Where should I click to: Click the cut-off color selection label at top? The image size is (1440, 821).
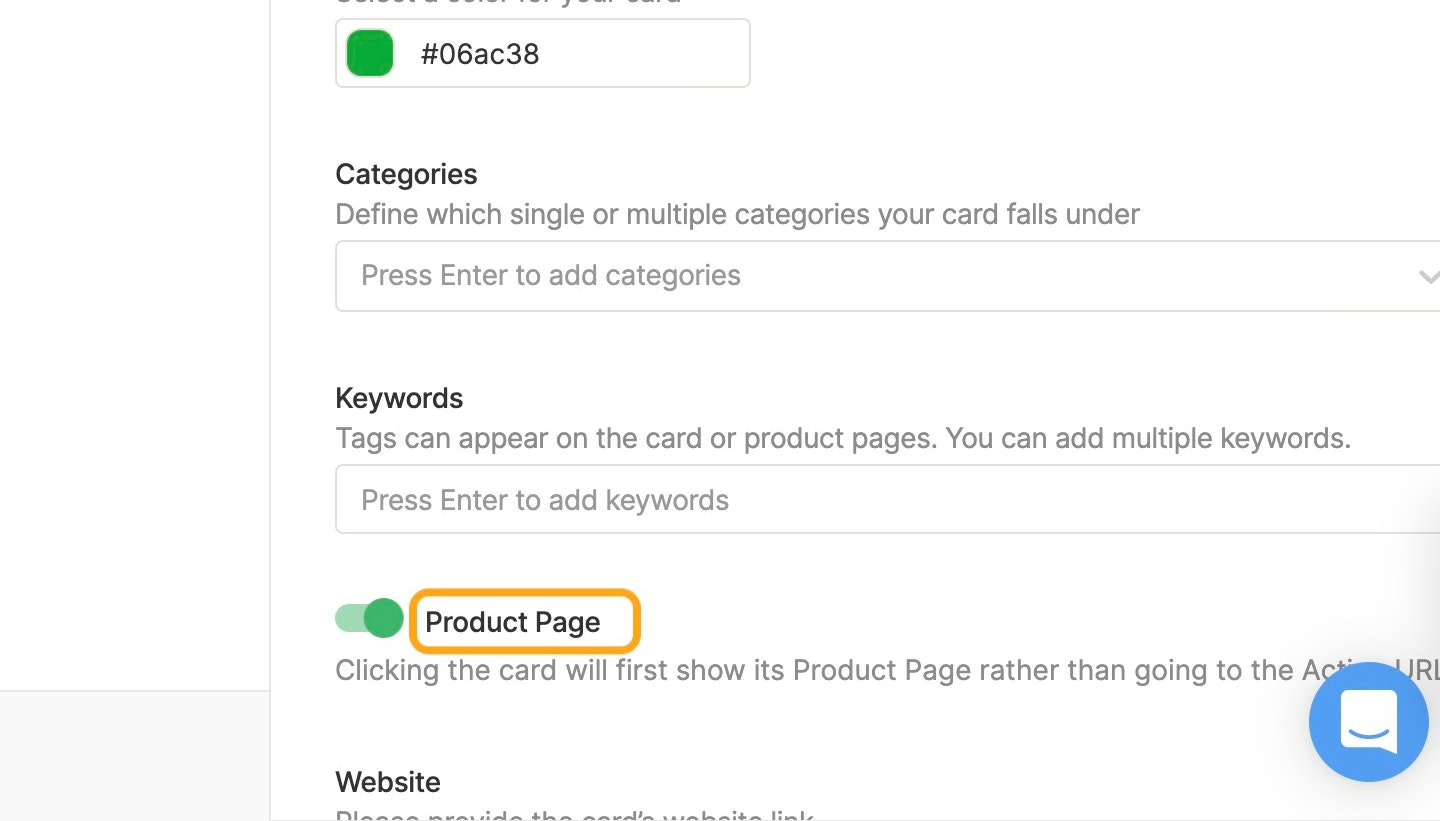click(x=508, y=3)
